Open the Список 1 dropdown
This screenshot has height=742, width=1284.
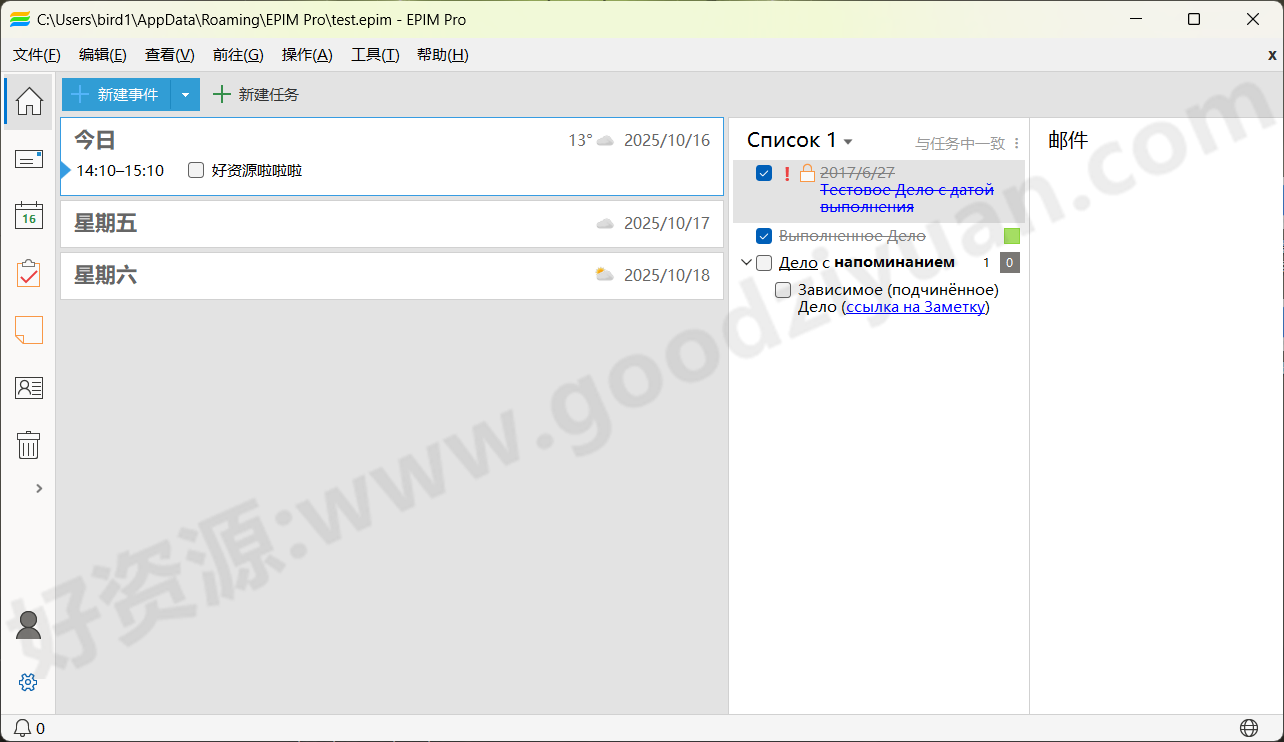848,140
